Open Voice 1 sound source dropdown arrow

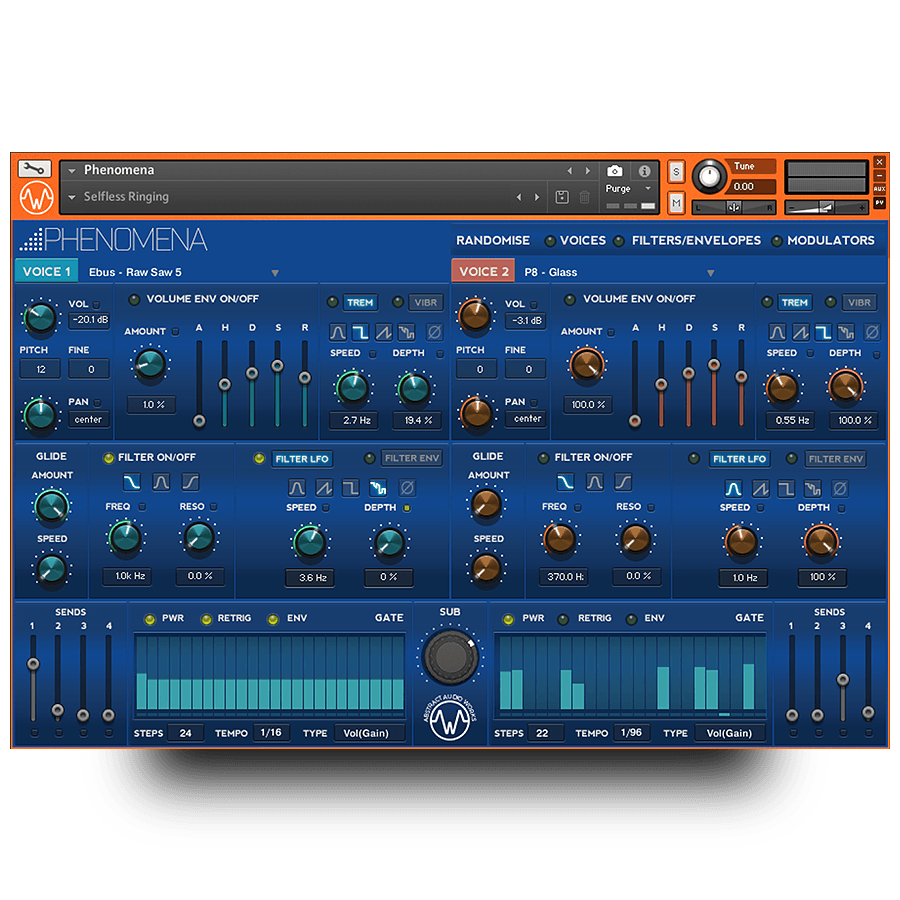tap(275, 273)
